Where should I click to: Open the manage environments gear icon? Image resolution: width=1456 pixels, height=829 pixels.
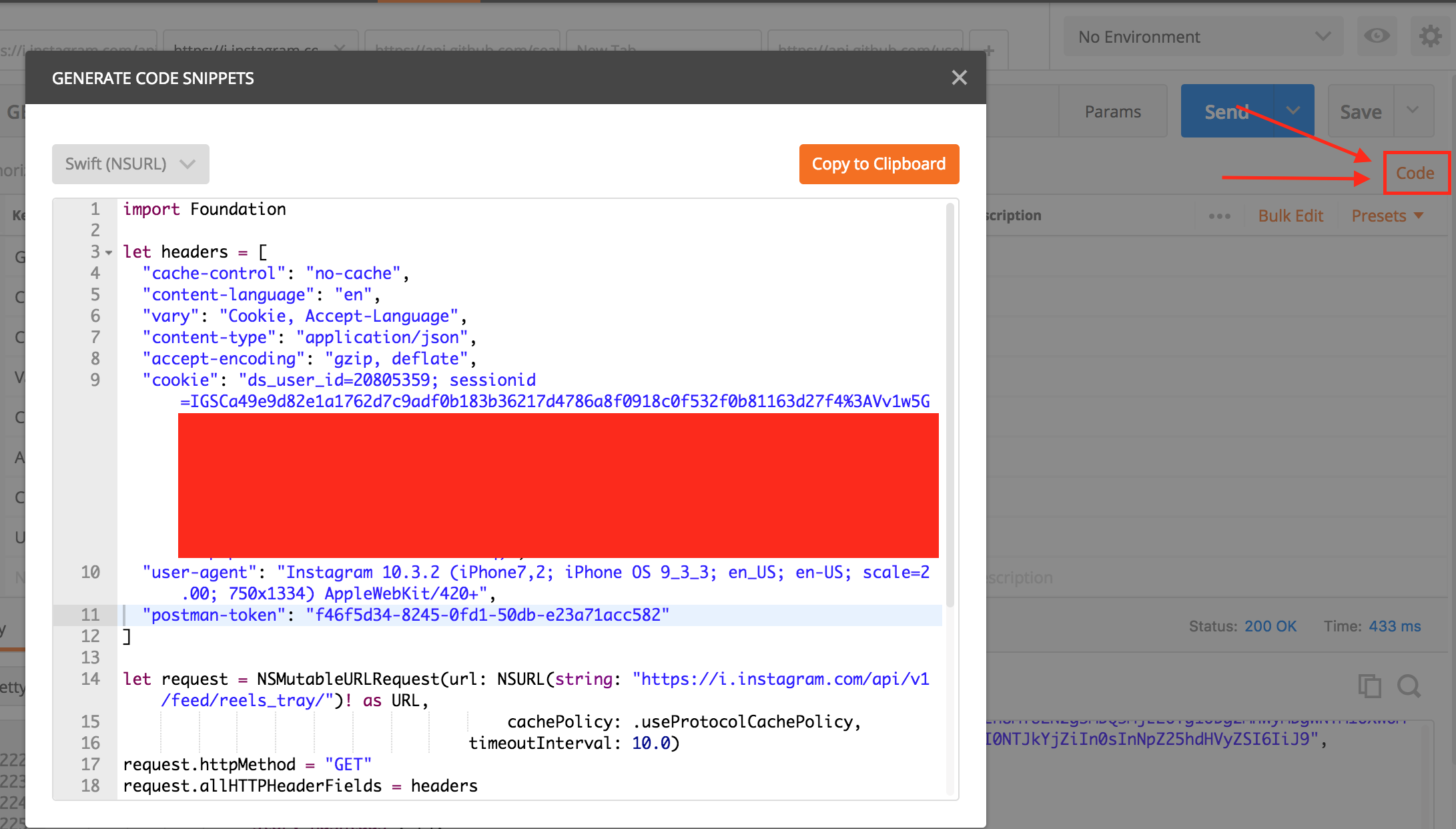point(1429,36)
